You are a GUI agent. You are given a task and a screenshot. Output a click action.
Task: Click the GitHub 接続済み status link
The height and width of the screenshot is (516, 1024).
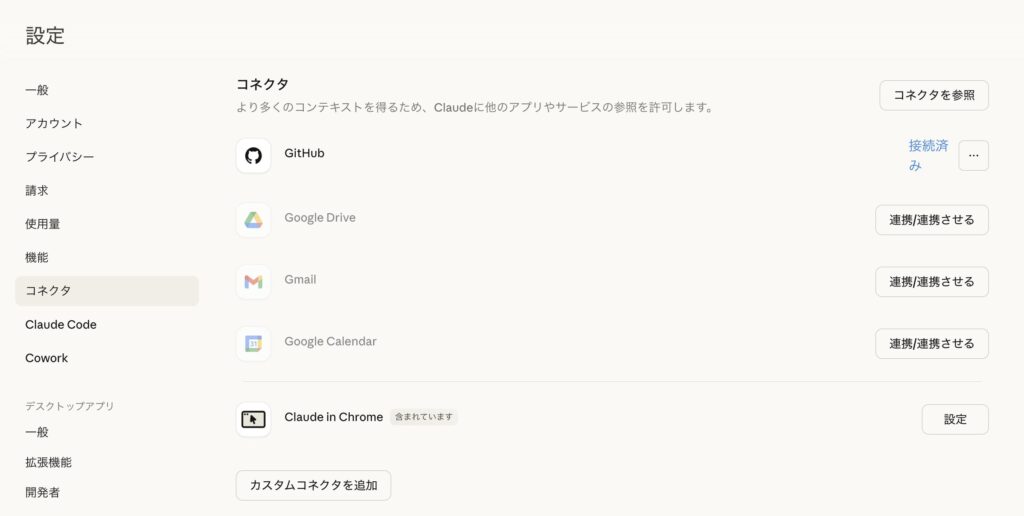click(927, 155)
